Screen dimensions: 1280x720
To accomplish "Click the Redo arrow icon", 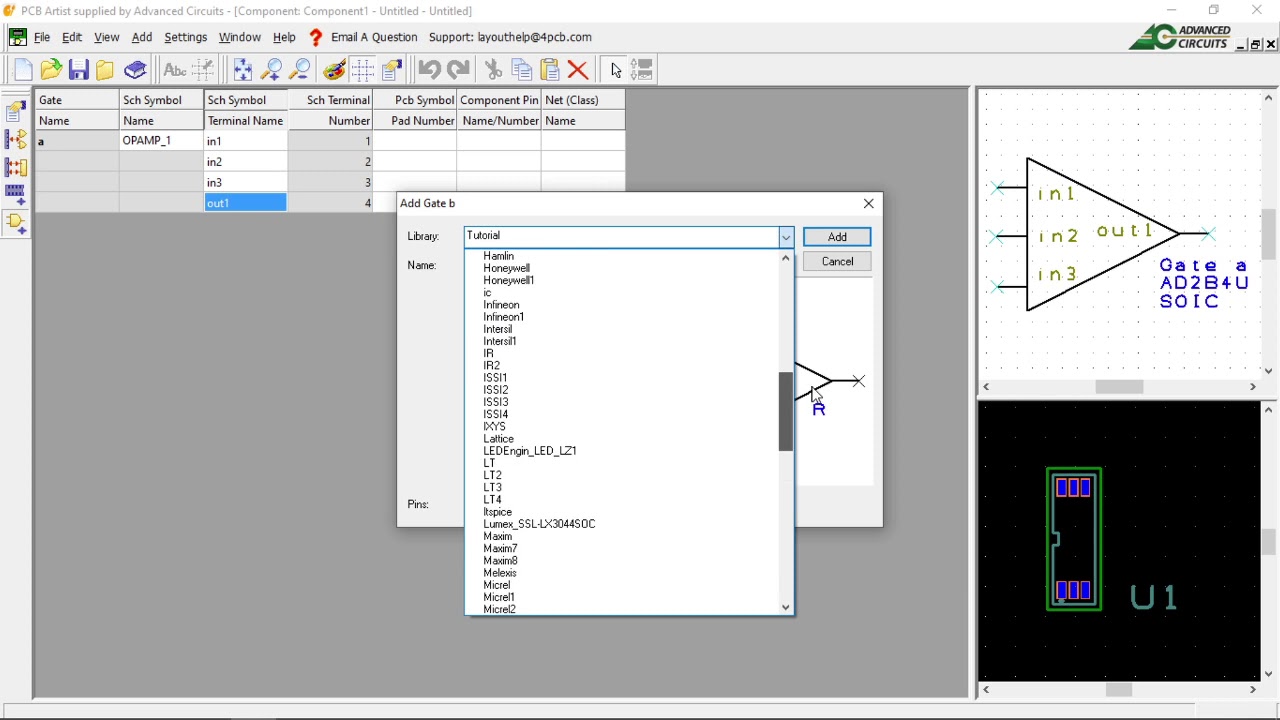I will (458, 69).
